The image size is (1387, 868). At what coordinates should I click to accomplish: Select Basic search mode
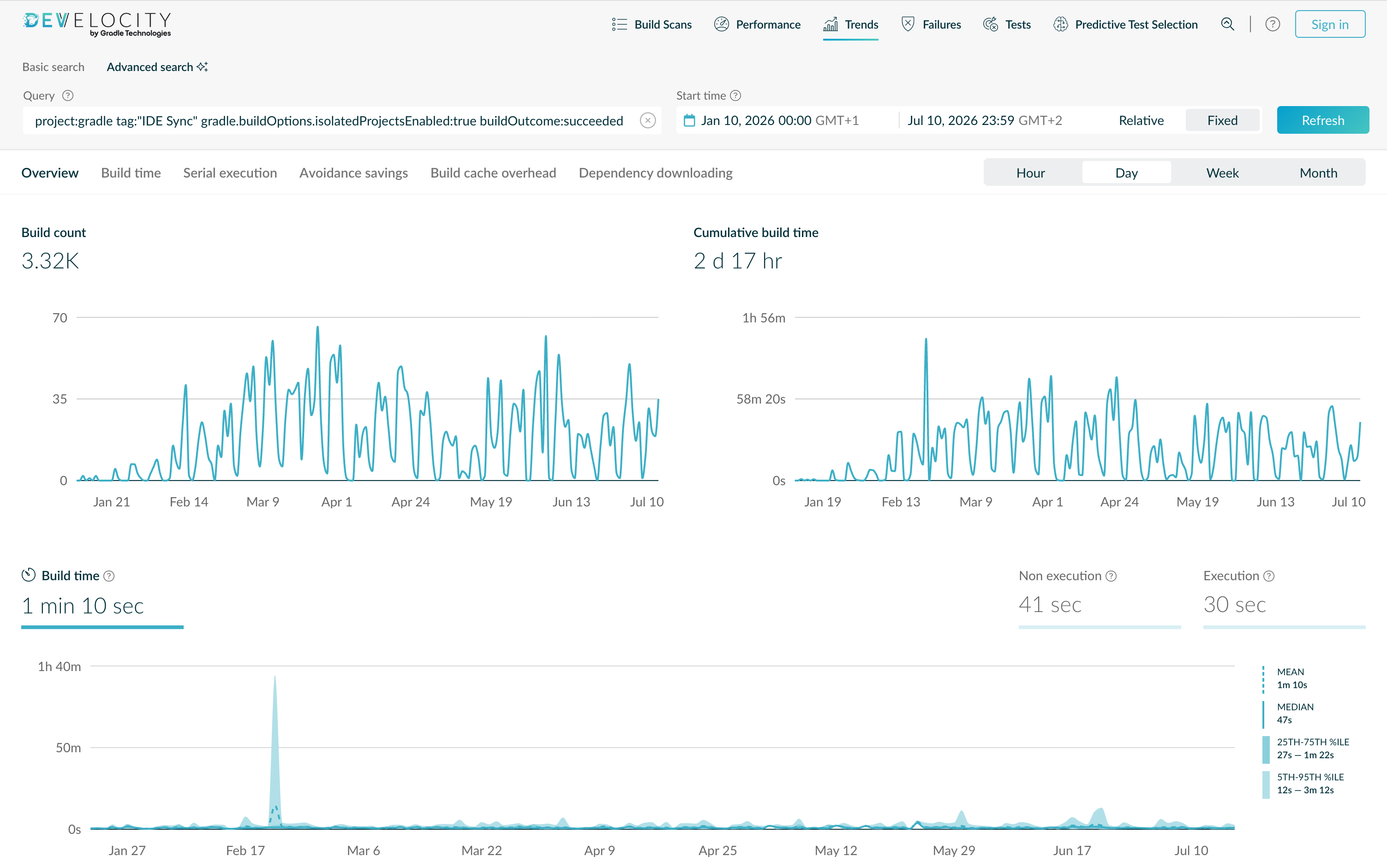point(54,66)
